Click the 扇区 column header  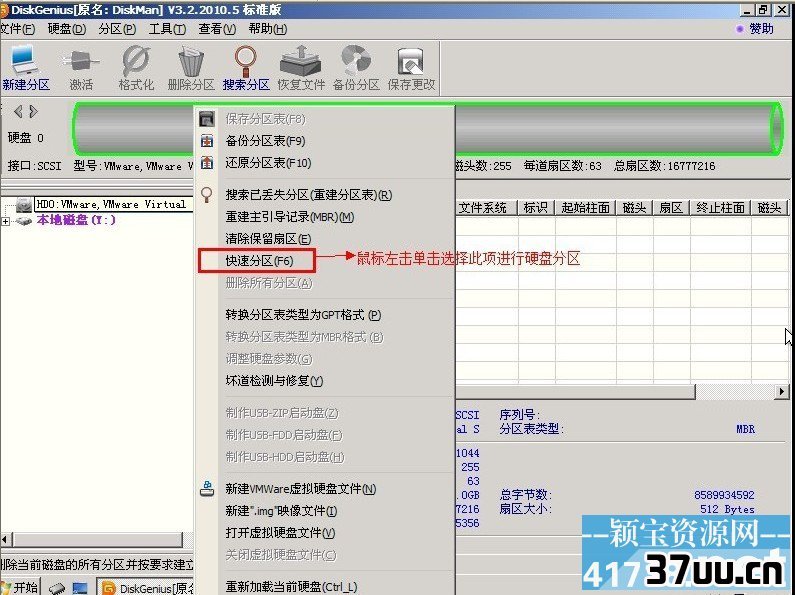(671, 207)
